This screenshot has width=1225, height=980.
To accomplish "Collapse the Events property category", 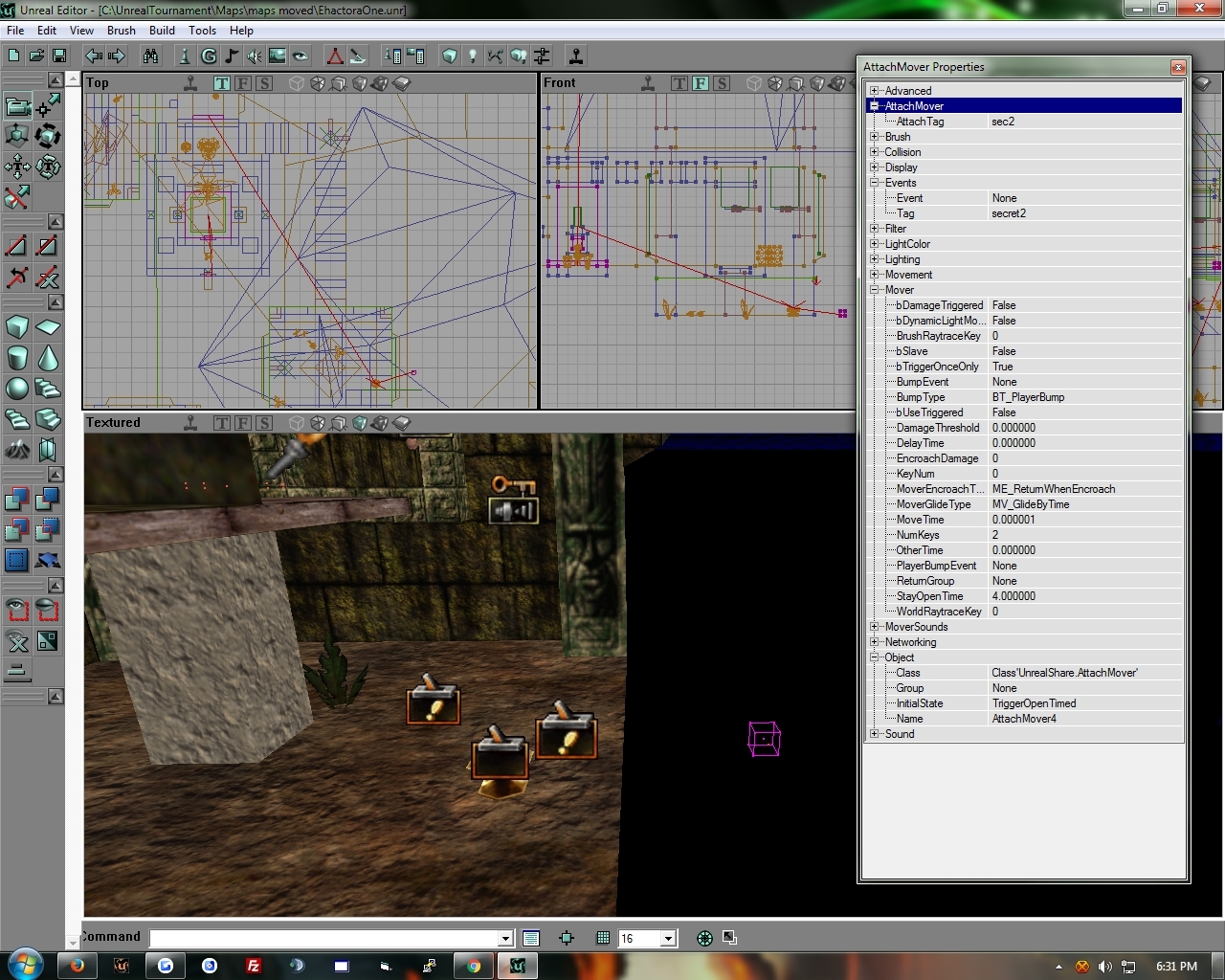I will tap(874, 183).
